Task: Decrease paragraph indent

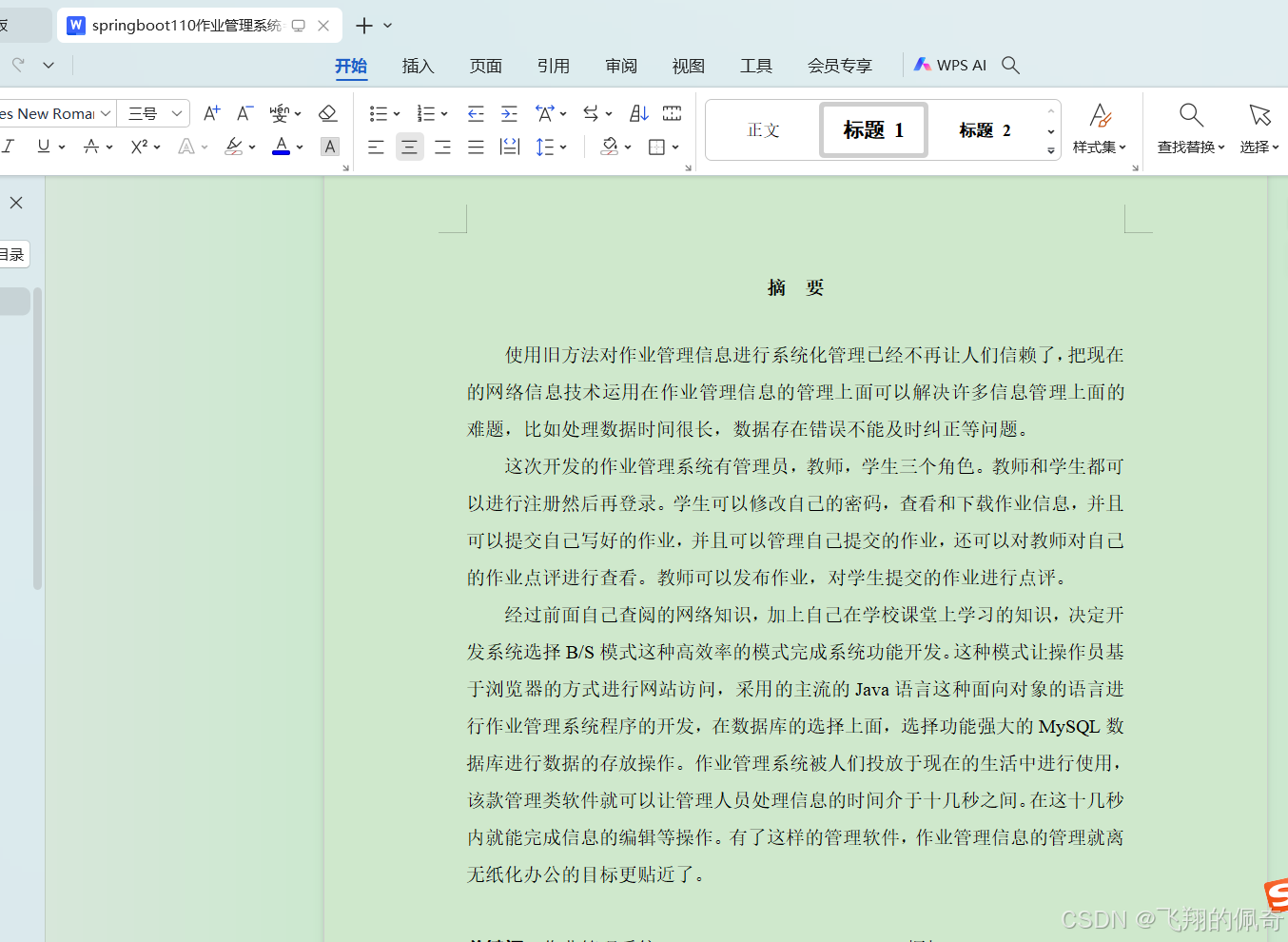Action: 476,113
